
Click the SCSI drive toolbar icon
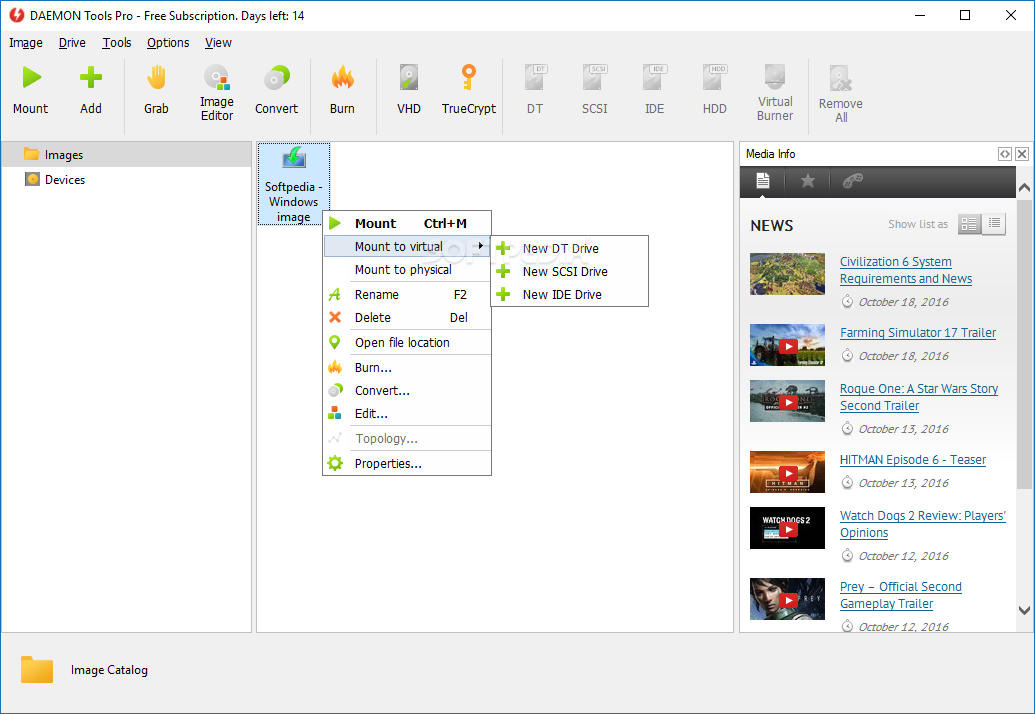pyautogui.click(x=595, y=90)
